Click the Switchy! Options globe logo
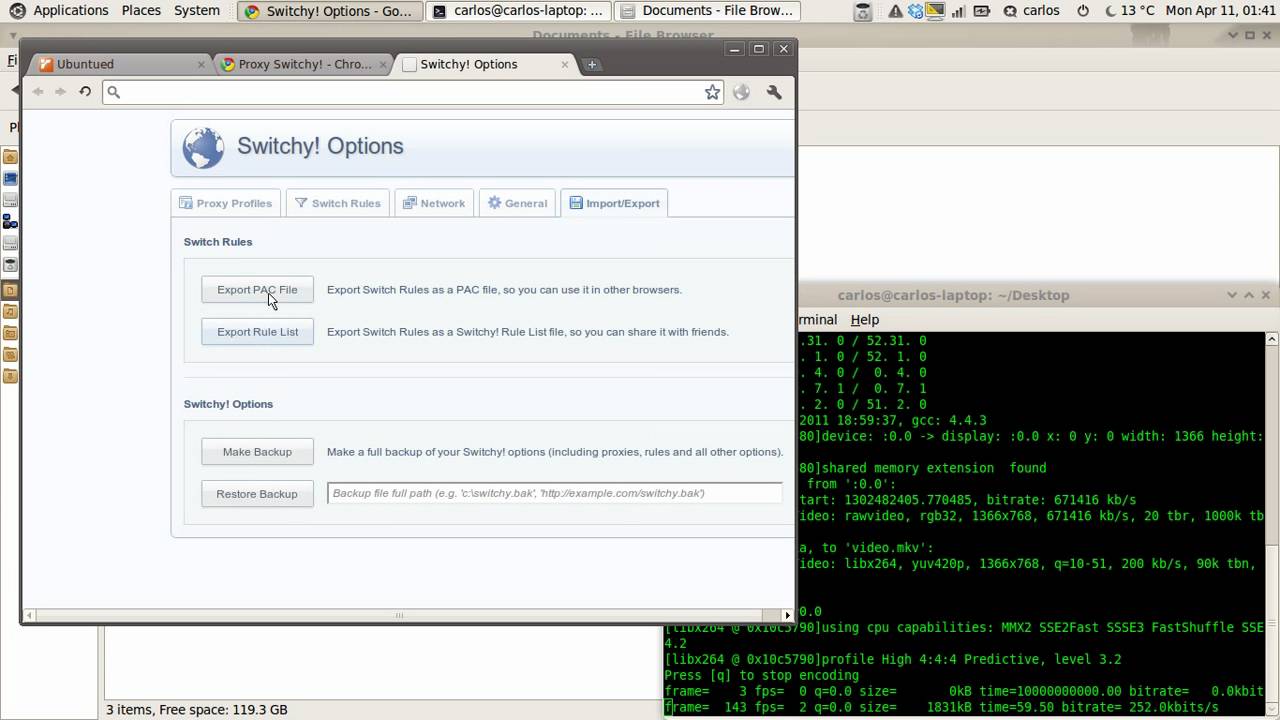The height and width of the screenshot is (720, 1280). [203, 148]
